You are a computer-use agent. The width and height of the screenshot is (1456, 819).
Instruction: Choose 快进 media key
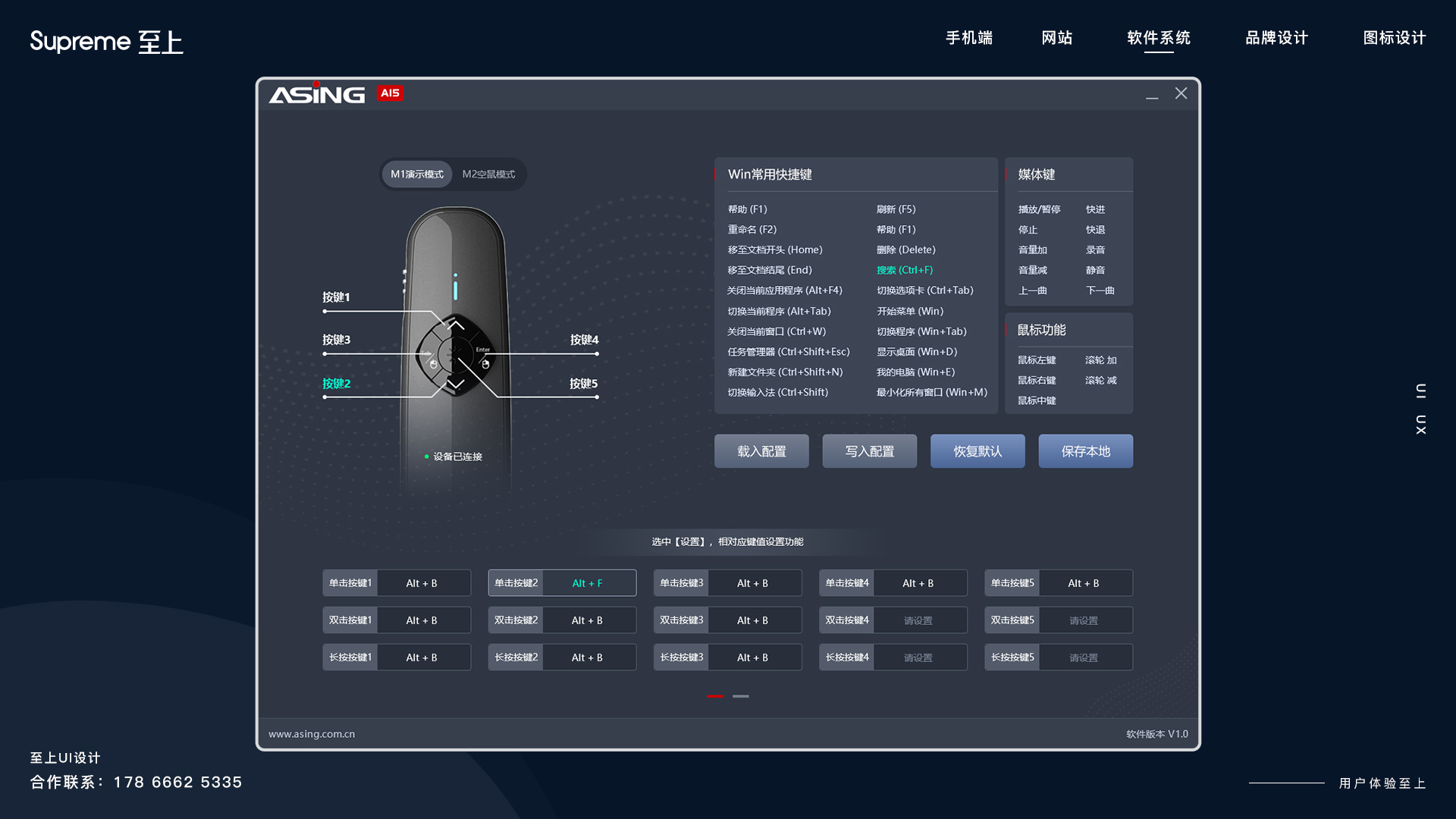[1095, 209]
